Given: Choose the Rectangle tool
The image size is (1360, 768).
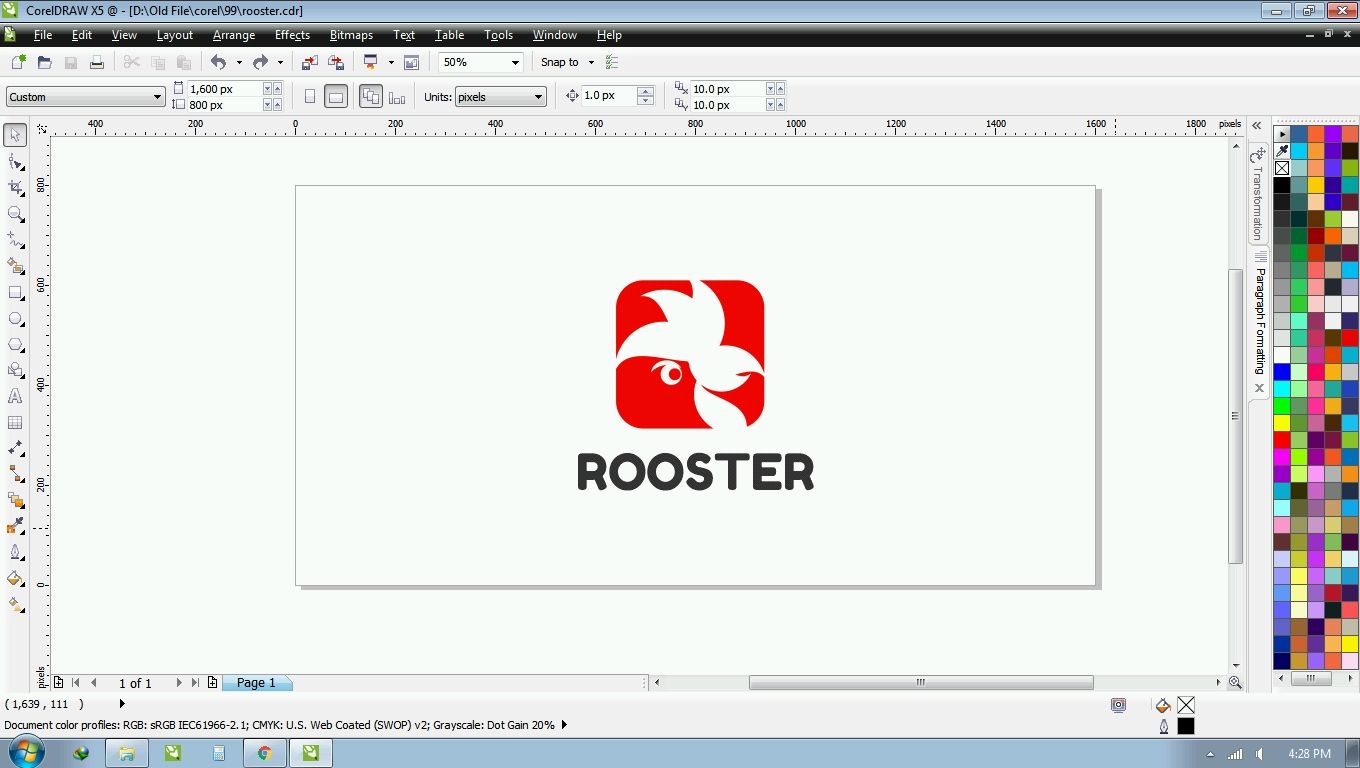Looking at the screenshot, I should pos(15,293).
